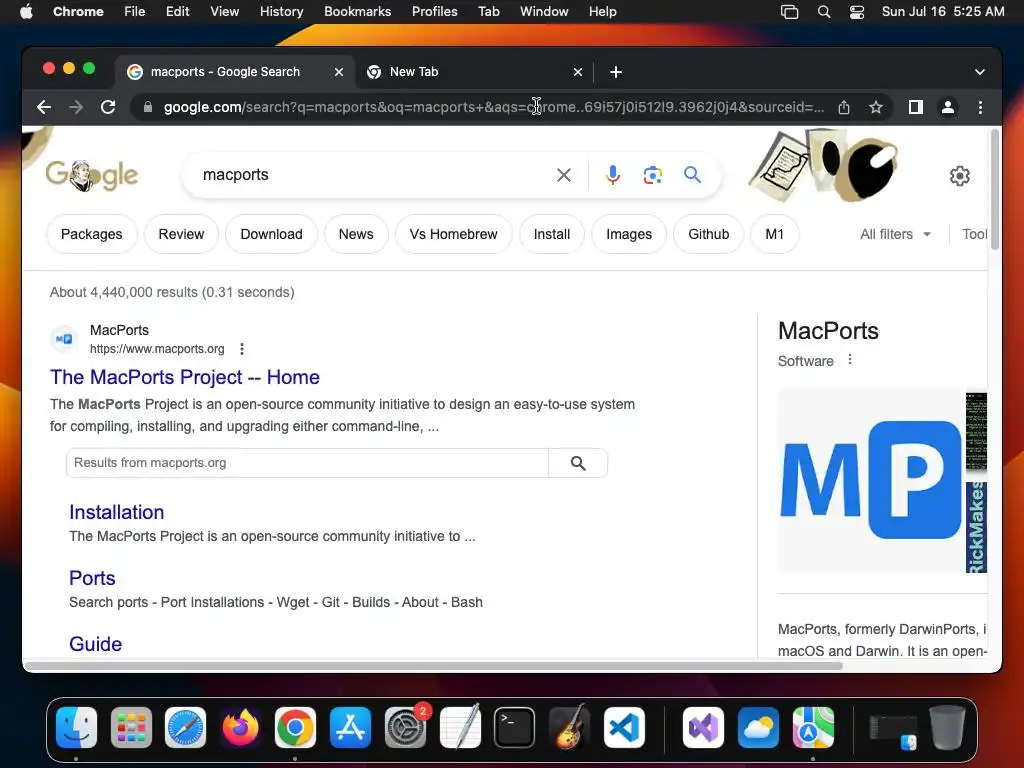Viewport: 1024px width, 768px height.
Task: Go back using the browser back arrow
Action: click(44, 107)
